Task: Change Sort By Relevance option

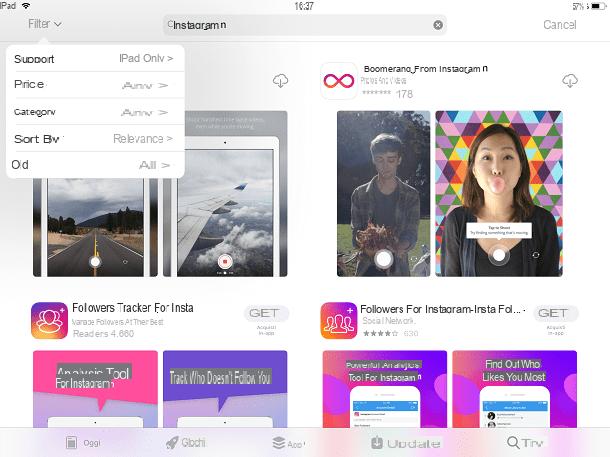Action: click(95, 139)
